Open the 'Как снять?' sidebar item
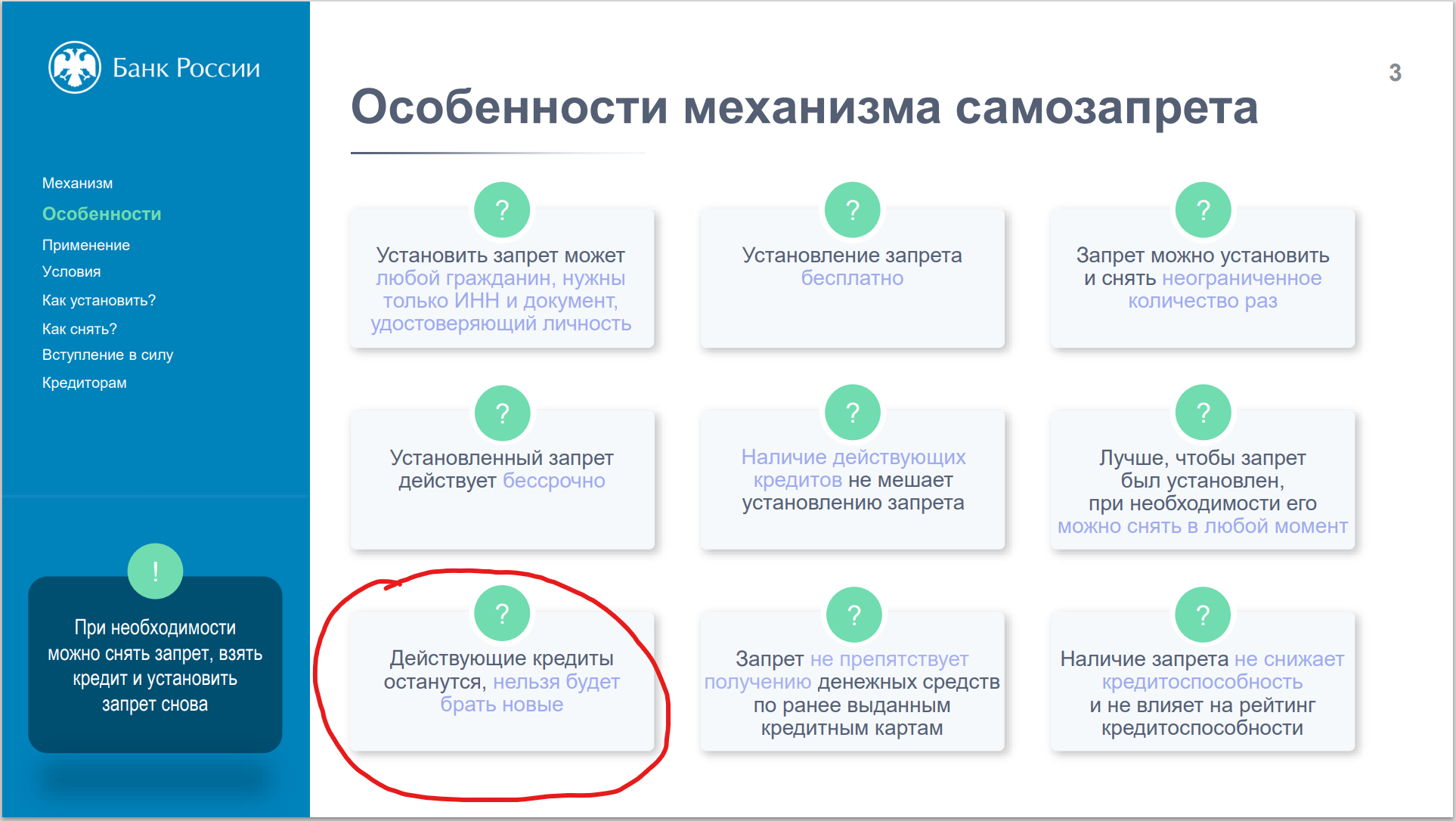 [x=79, y=330]
